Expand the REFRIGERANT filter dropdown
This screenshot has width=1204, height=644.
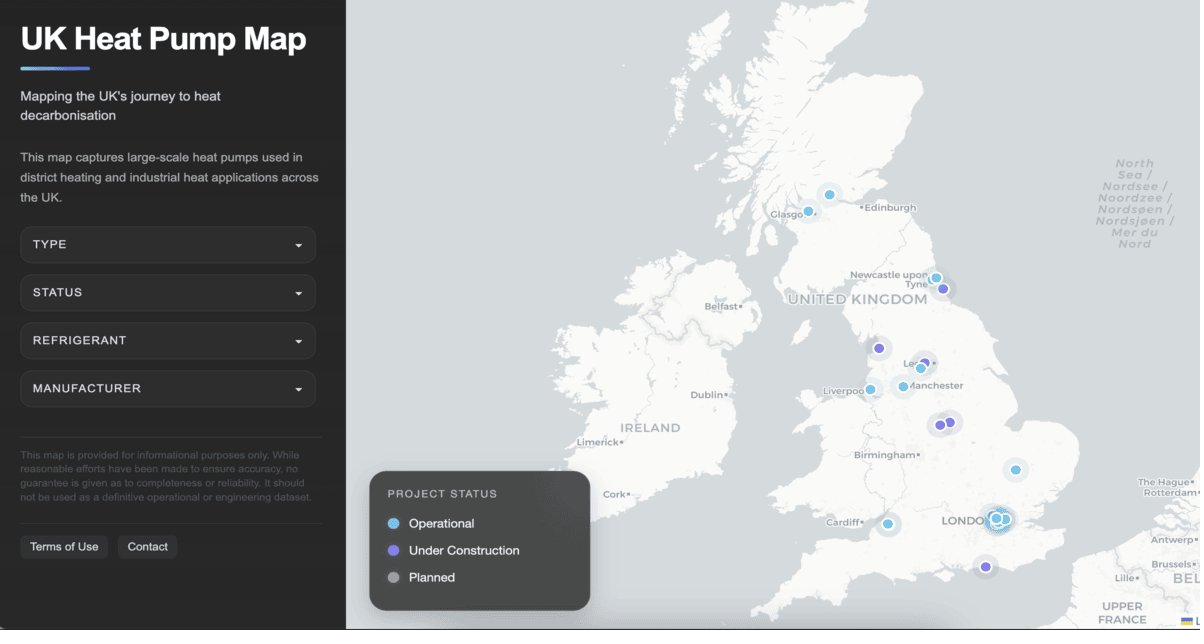168,341
